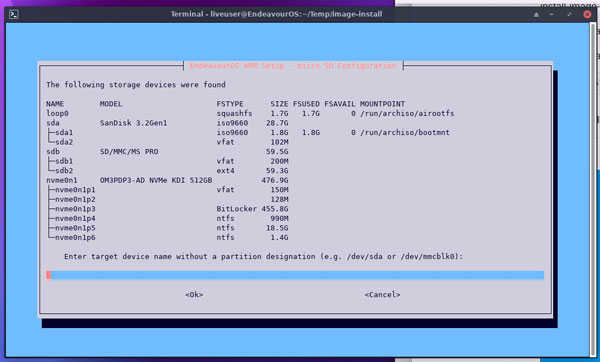The height and width of the screenshot is (362, 600).
Task: Click the nvme0n1p3 BitLocker partition row
Action: (x=167, y=209)
